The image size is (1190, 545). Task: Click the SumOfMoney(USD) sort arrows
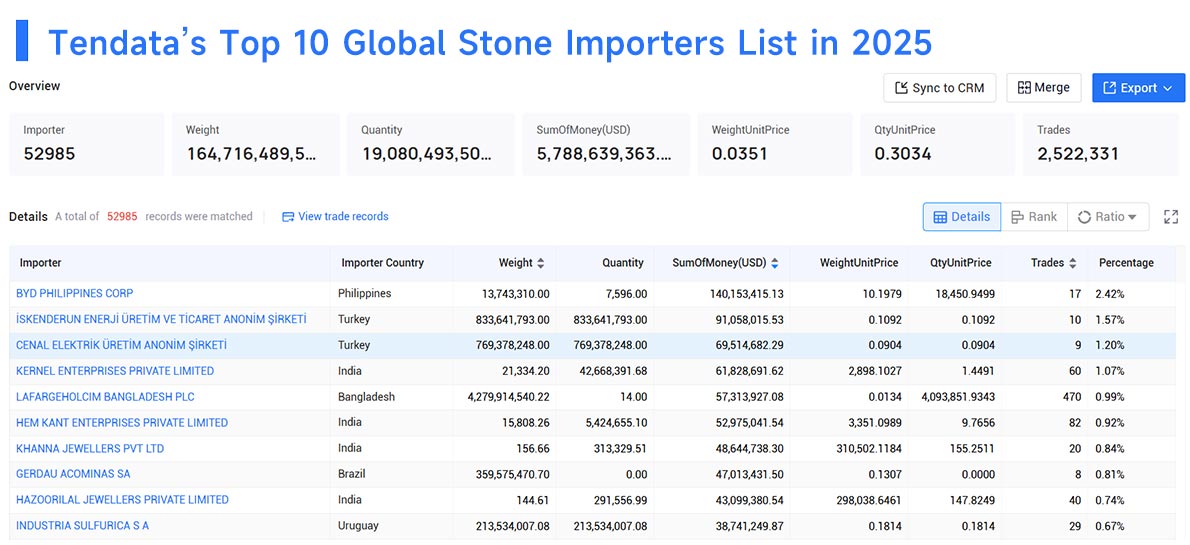pyautogui.click(x=774, y=263)
